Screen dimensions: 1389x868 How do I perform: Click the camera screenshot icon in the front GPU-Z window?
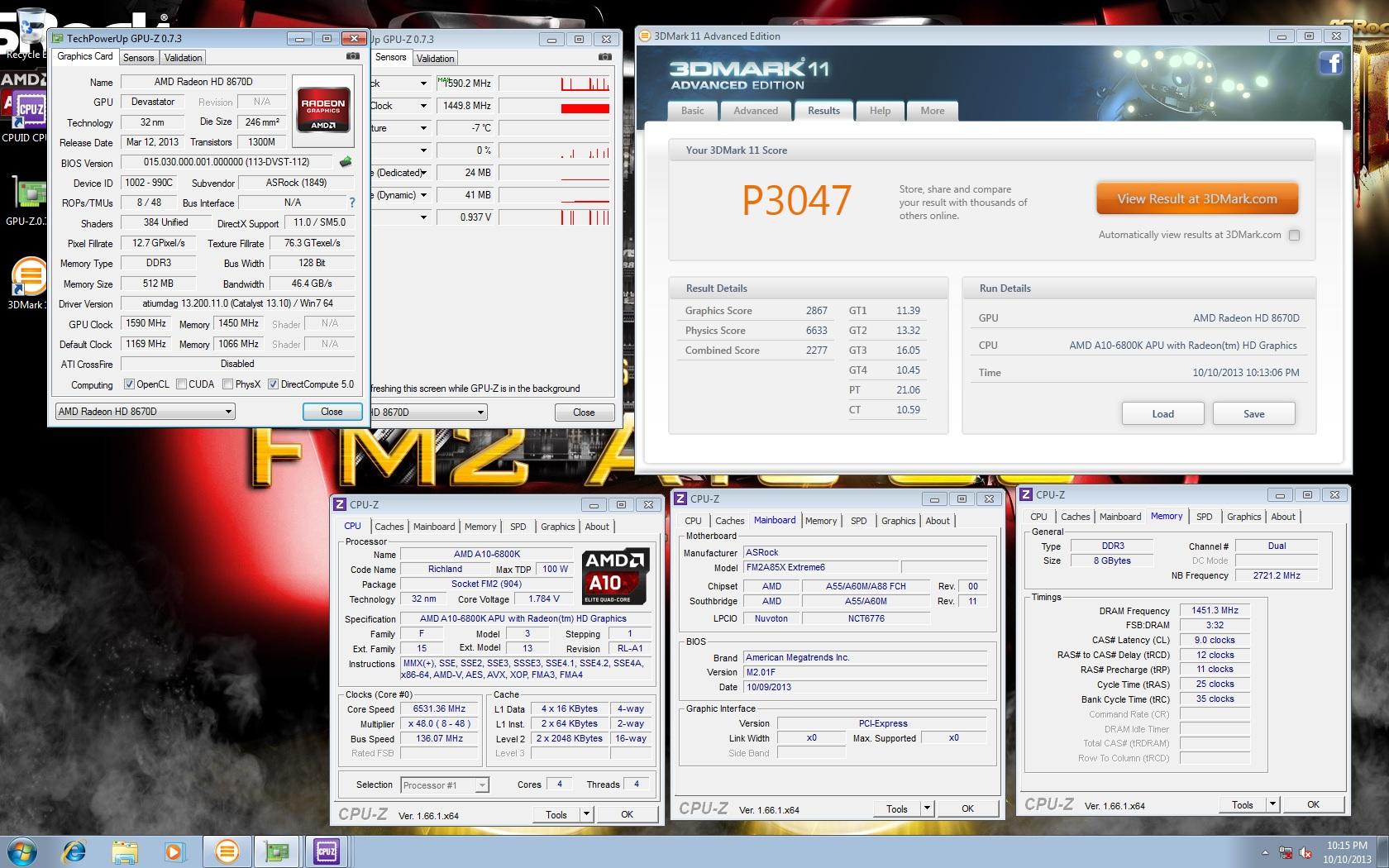(353, 56)
